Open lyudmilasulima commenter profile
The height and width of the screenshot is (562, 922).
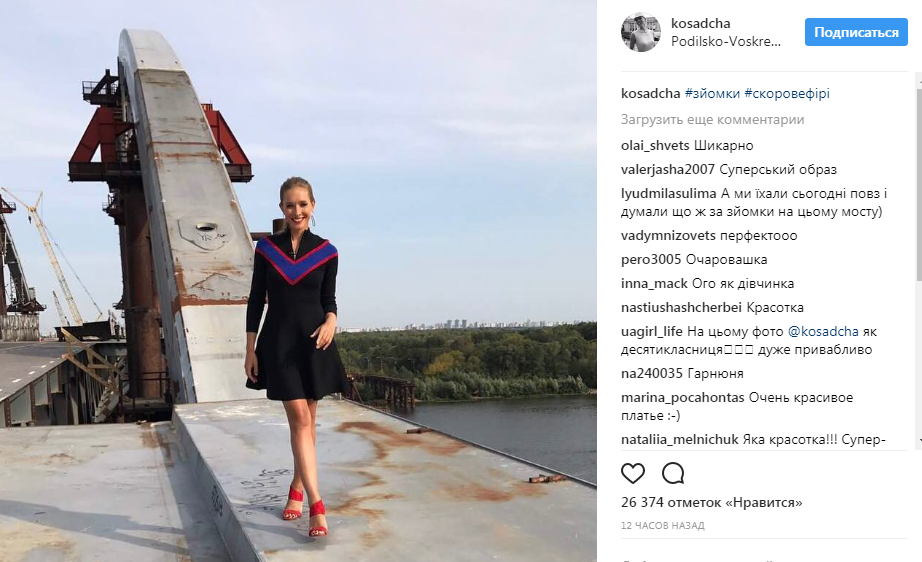[669, 194]
